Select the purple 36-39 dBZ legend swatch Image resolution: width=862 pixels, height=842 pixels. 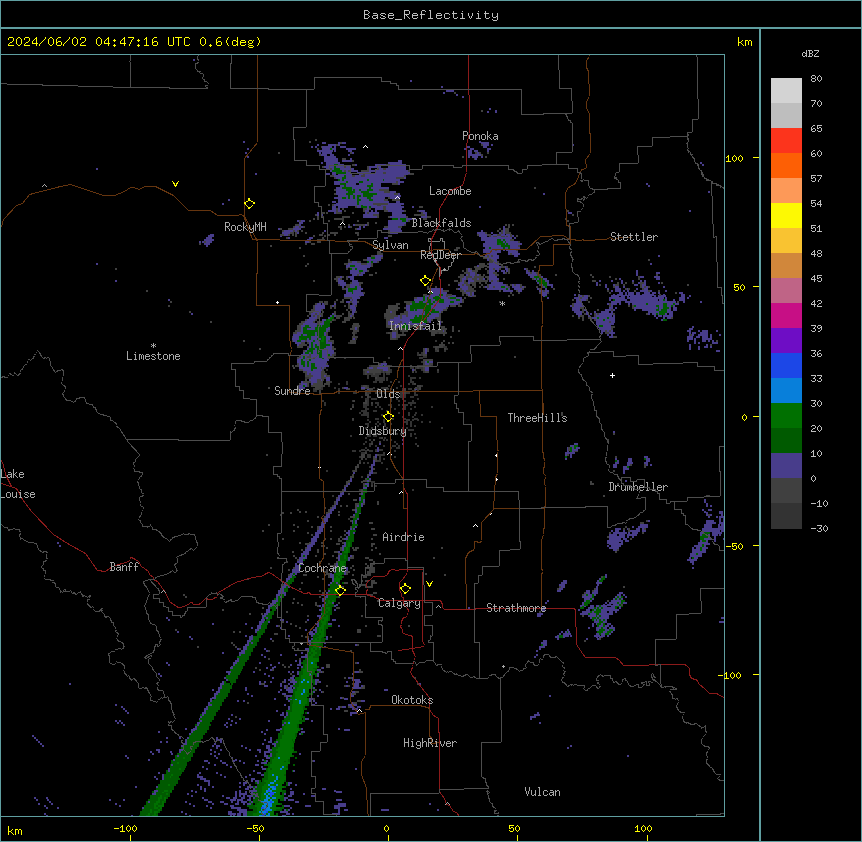coord(786,341)
